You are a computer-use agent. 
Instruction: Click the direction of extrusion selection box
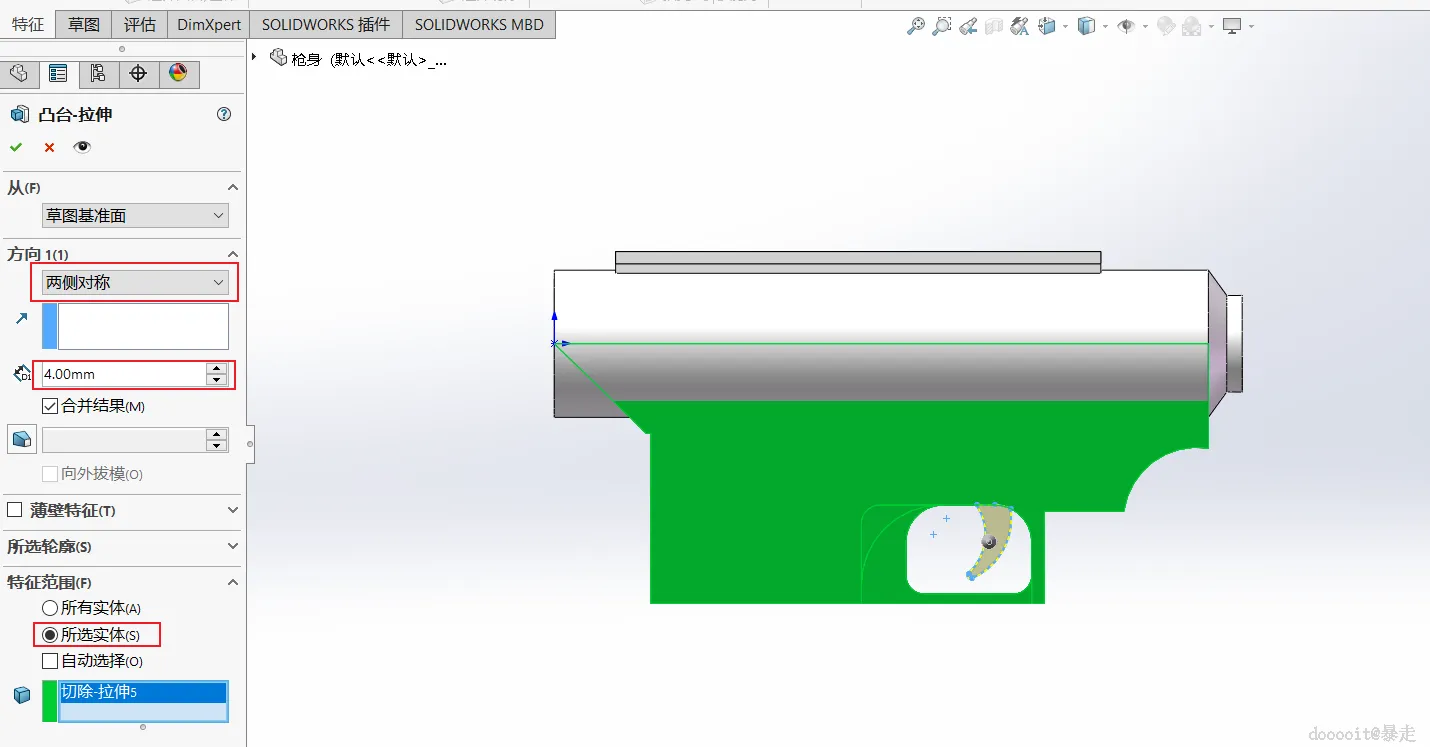[143, 326]
